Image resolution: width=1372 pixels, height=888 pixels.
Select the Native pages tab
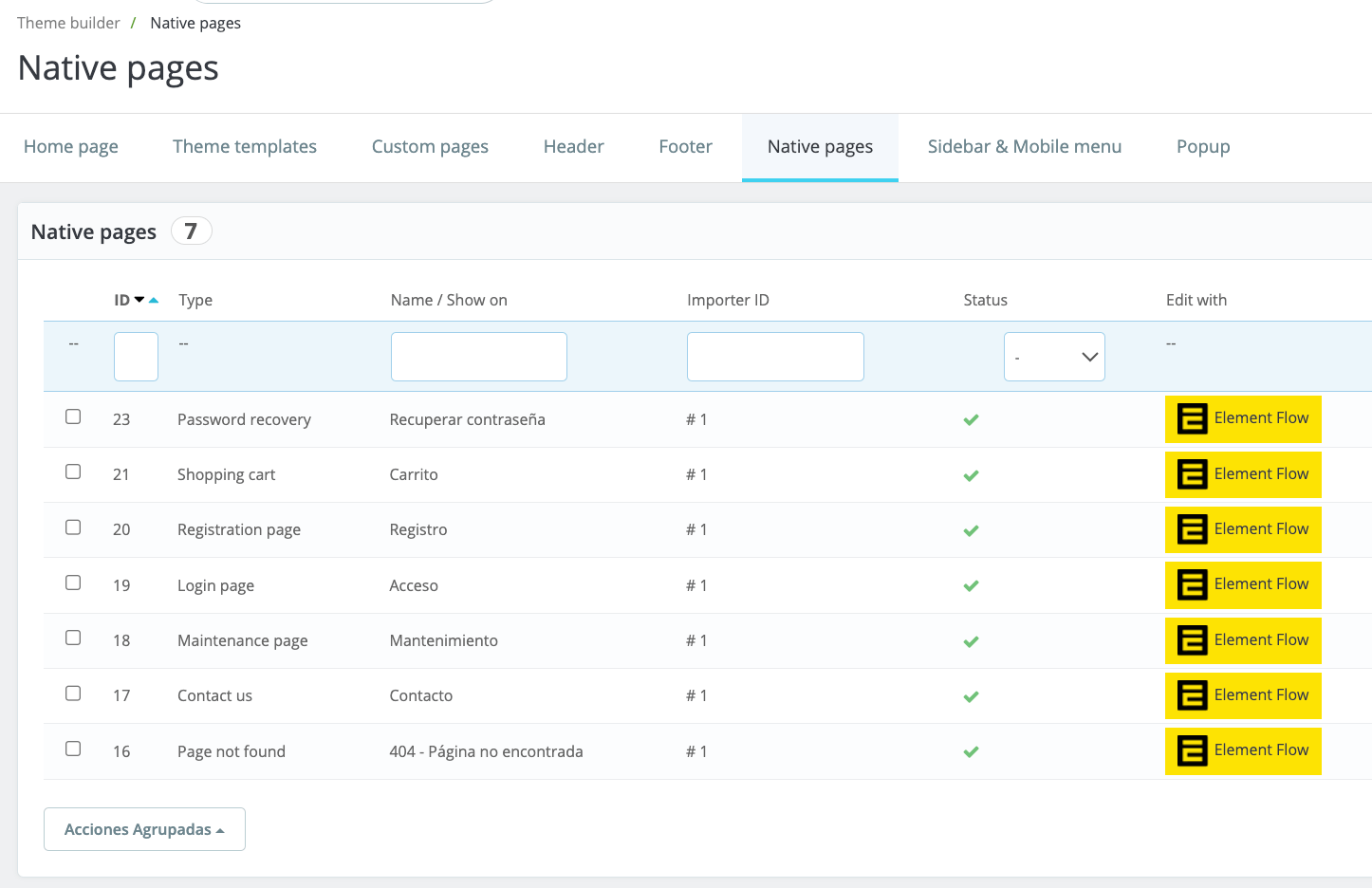820,147
